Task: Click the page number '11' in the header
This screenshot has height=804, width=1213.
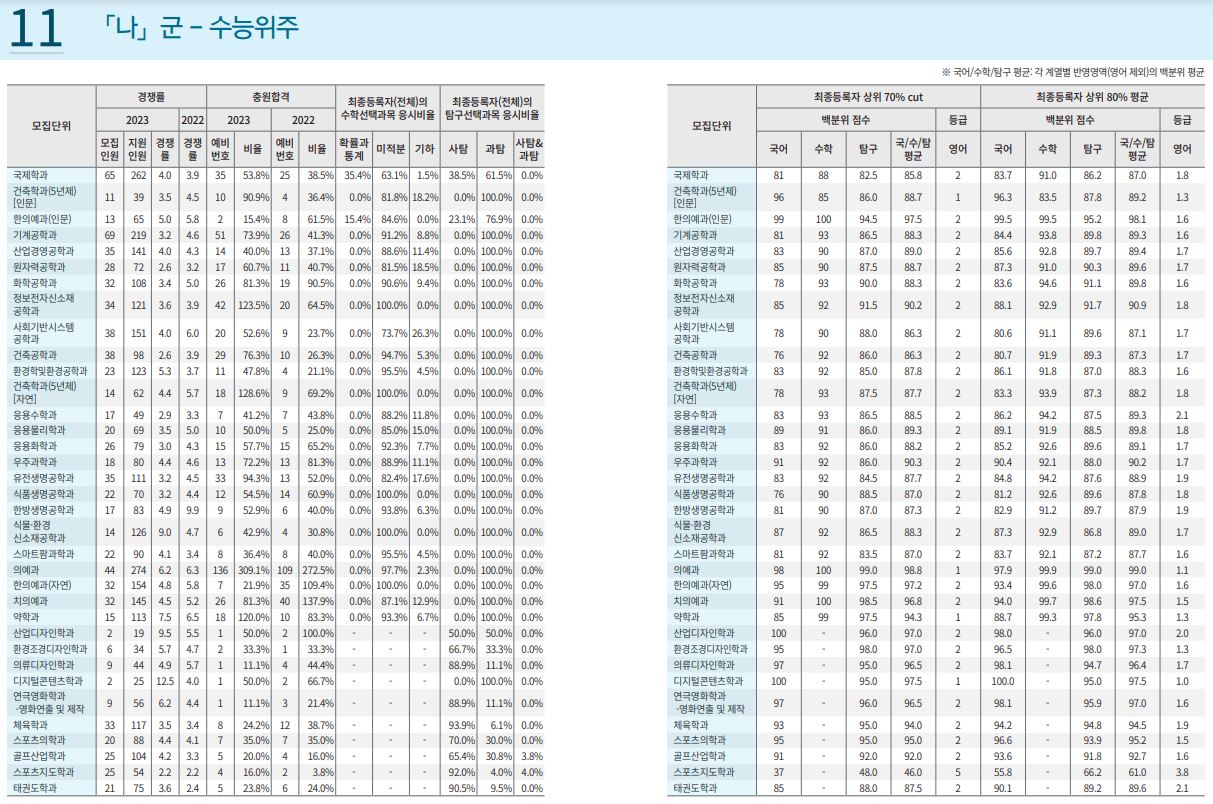Action: 37,29
